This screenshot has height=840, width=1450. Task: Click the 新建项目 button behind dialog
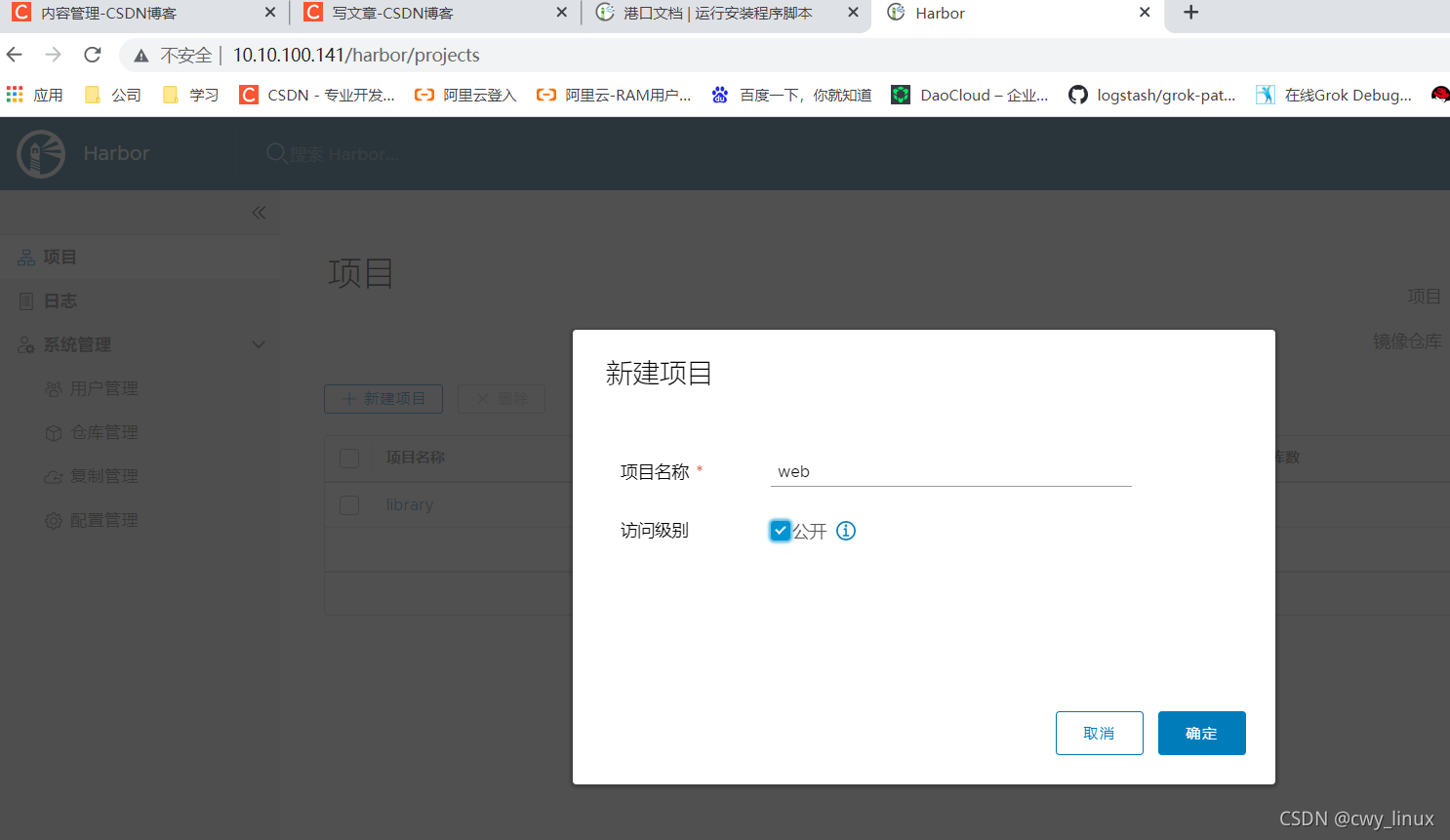[x=383, y=399]
